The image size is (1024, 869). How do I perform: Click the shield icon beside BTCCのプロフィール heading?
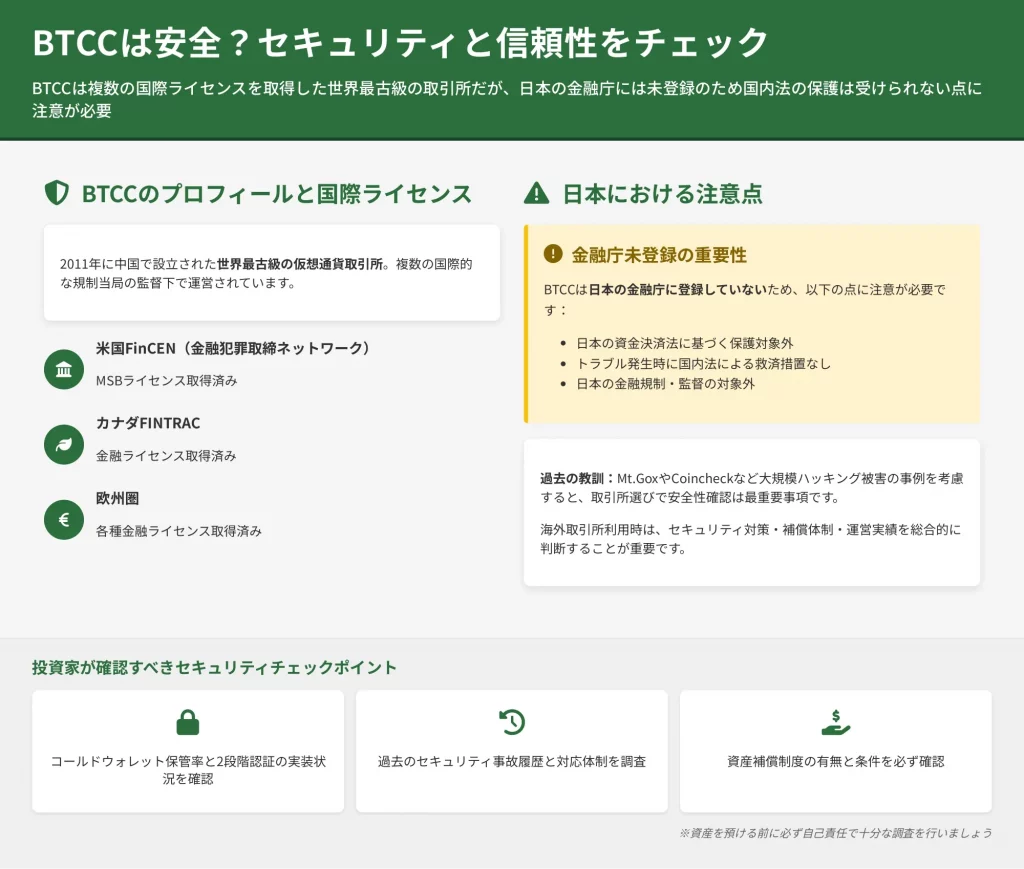(x=57, y=193)
